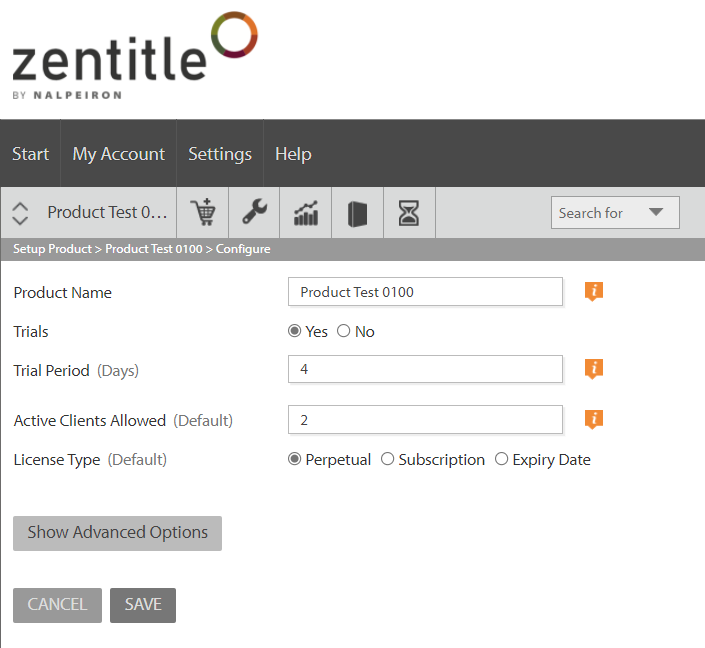Click the Configure breadcrumb

tap(243, 249)
